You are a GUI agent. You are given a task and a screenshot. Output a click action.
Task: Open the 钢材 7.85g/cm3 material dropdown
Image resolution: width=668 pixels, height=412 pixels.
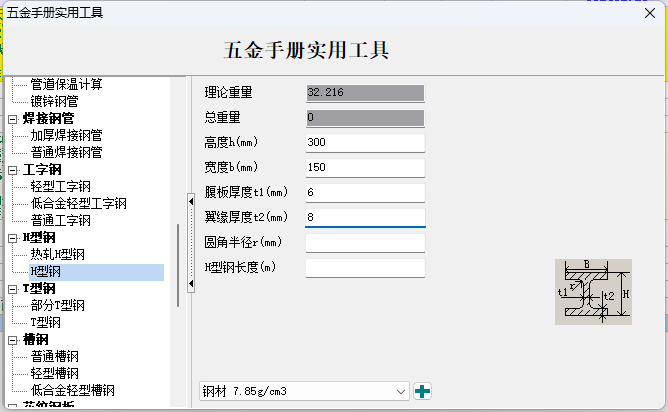pyautogui.click(x=304, y=391)
